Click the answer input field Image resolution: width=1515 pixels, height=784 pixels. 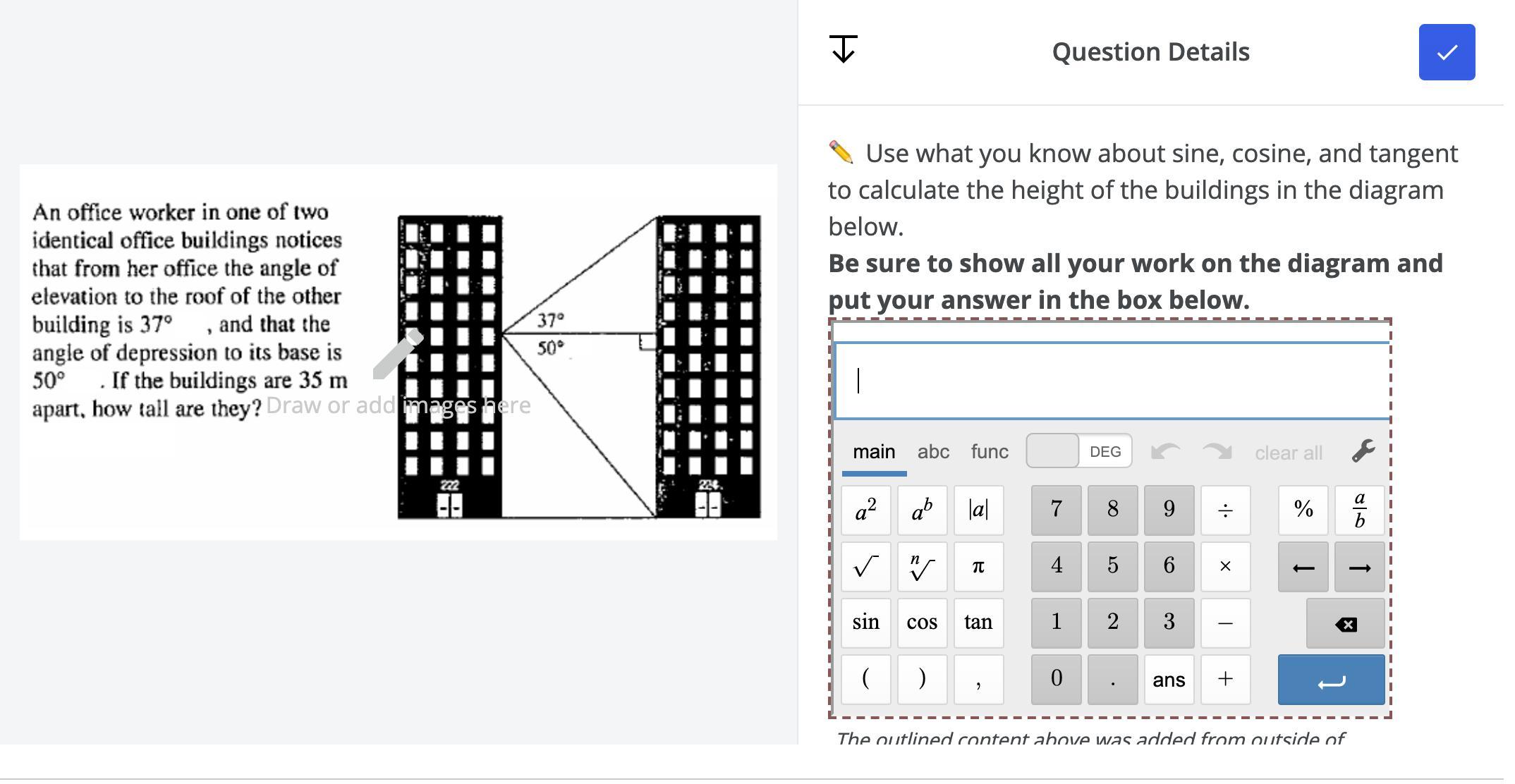1112,381
